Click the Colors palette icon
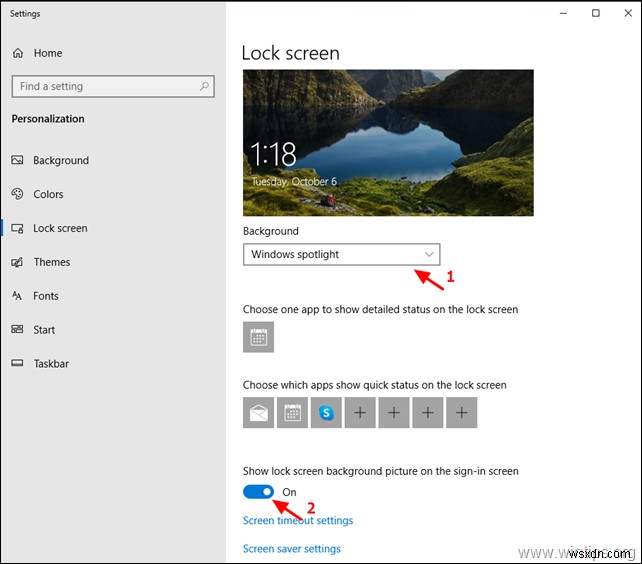 17,194
